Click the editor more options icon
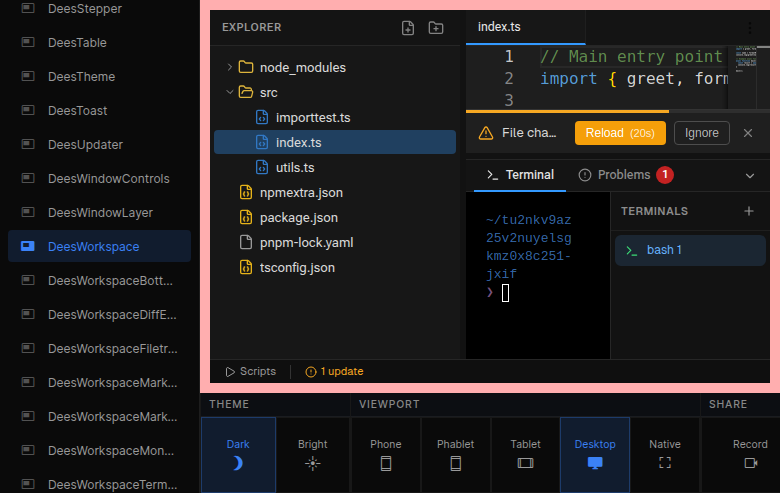The width and height of the screenshot is (780, 493). click(750, 27)
